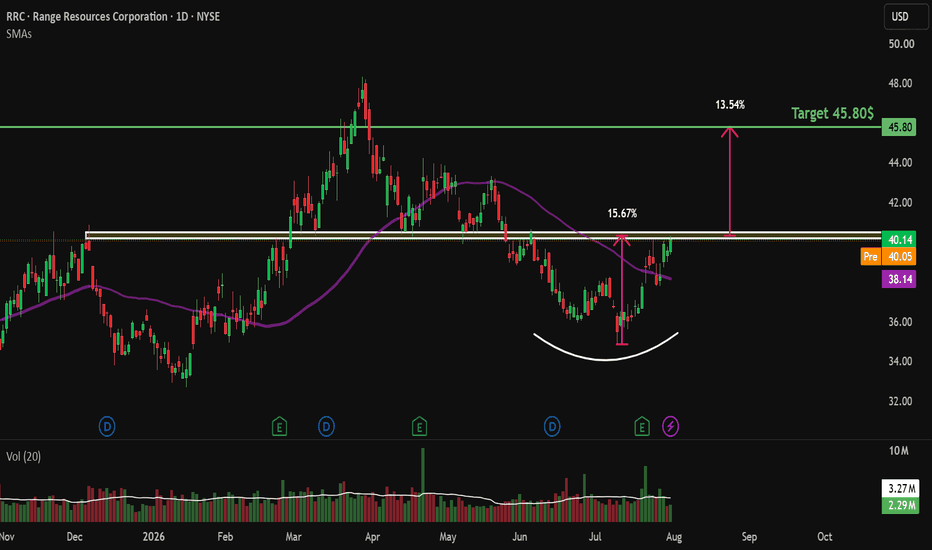932x550 pixels.
Task: Click the Sep label on time axis
Action: pyautogui.click(x=749, y=536)
